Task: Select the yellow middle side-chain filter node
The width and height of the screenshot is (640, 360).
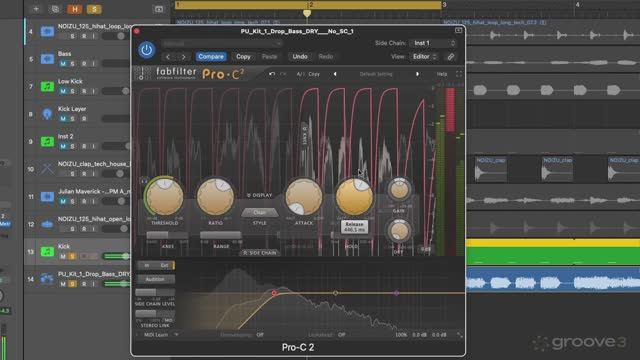Action: coord(335,293)
